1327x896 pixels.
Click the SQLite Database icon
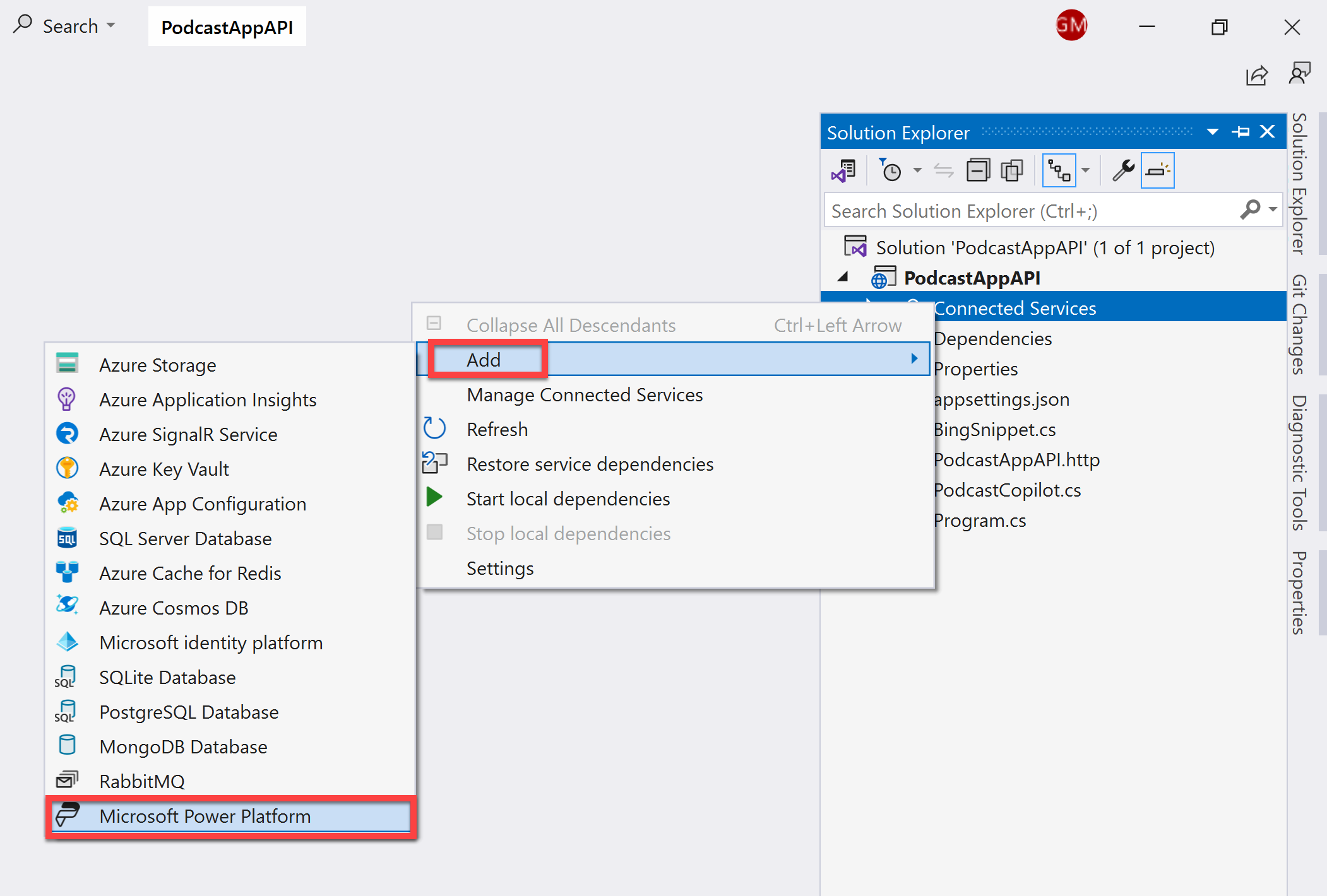point(66,676)
